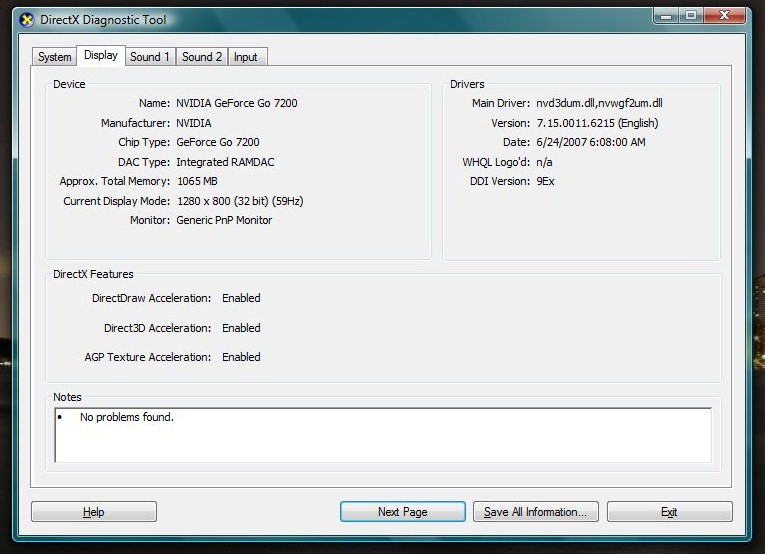Click driver date '6/24/2007 6:08:00 AM'
765x554 pixels.
tap(591, 142)
